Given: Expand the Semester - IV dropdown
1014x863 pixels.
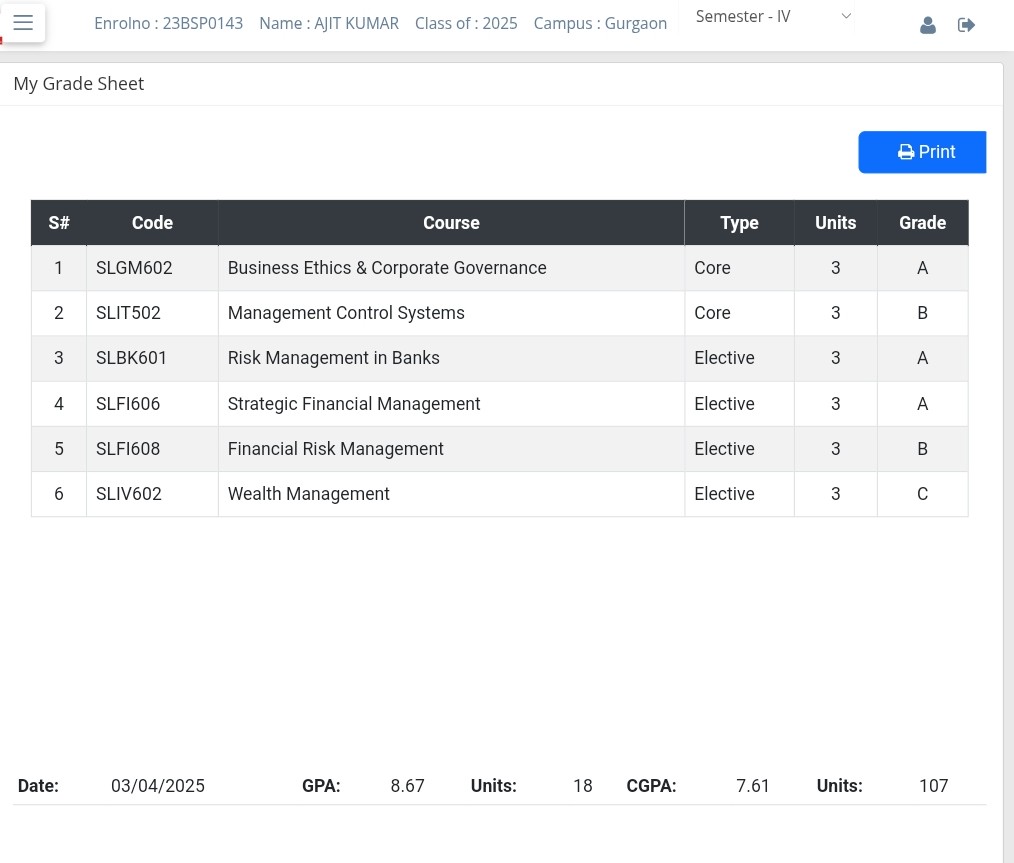Looking at the screenshot, I should coord(773,17).
